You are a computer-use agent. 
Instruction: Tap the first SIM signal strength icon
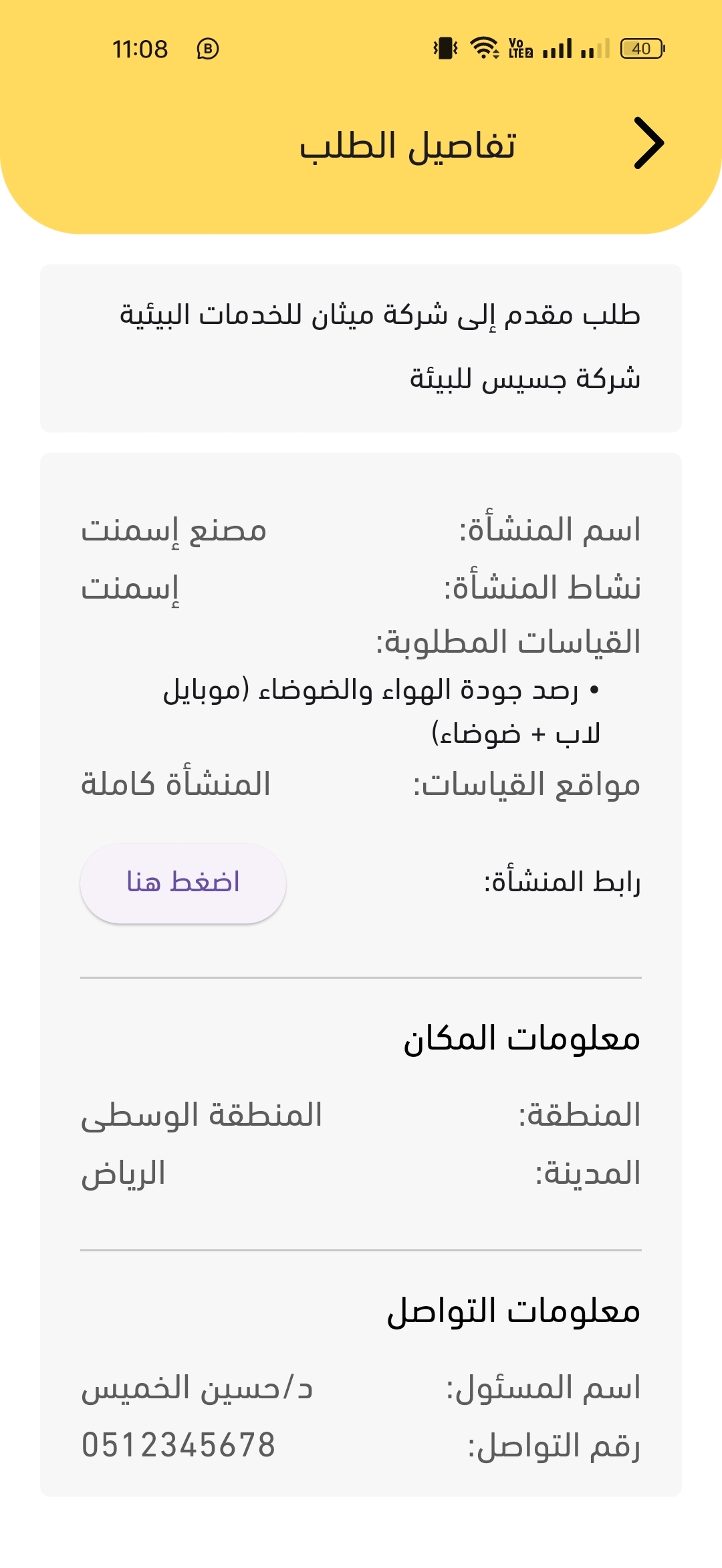558,48
